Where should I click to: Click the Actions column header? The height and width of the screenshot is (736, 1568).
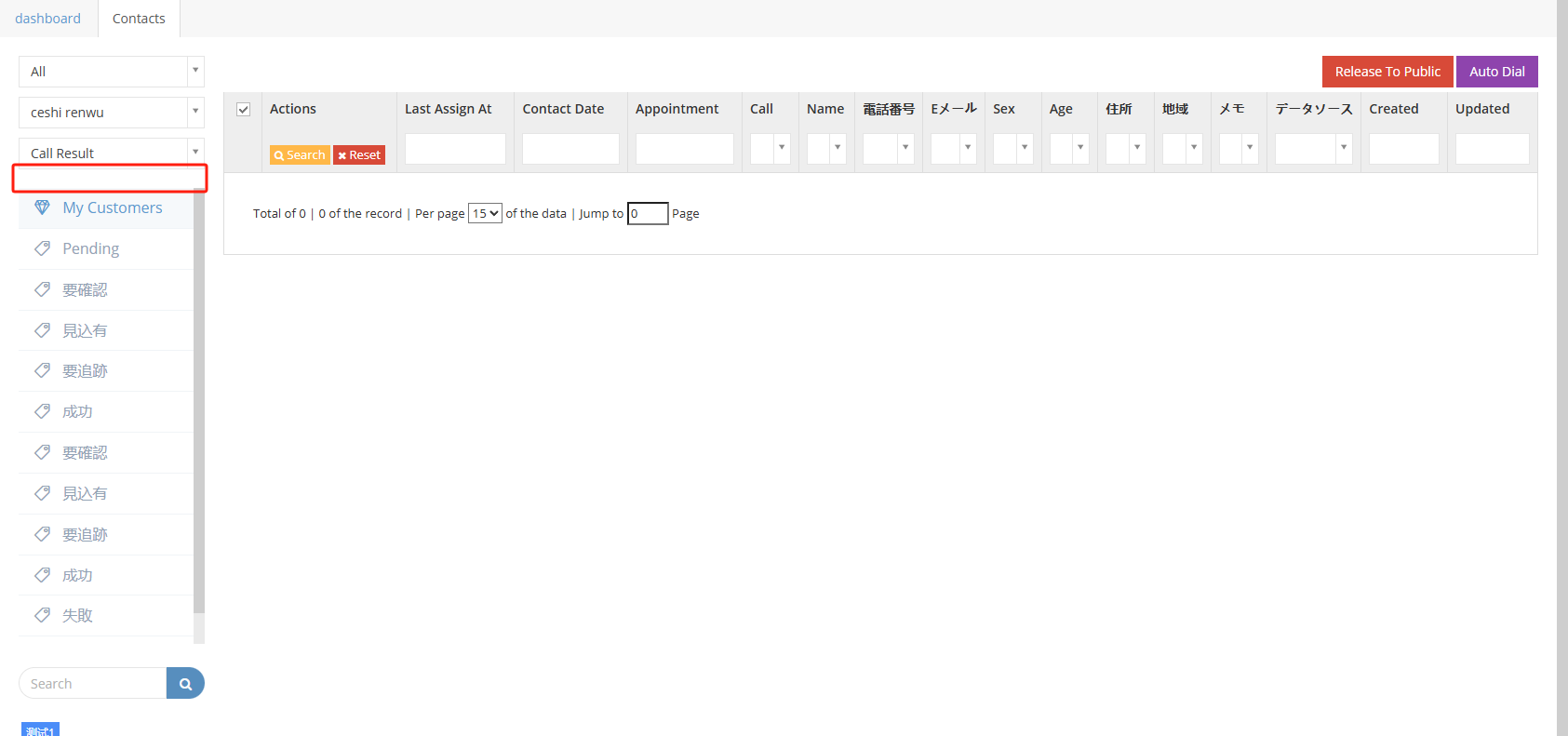[x=293, y=109]
